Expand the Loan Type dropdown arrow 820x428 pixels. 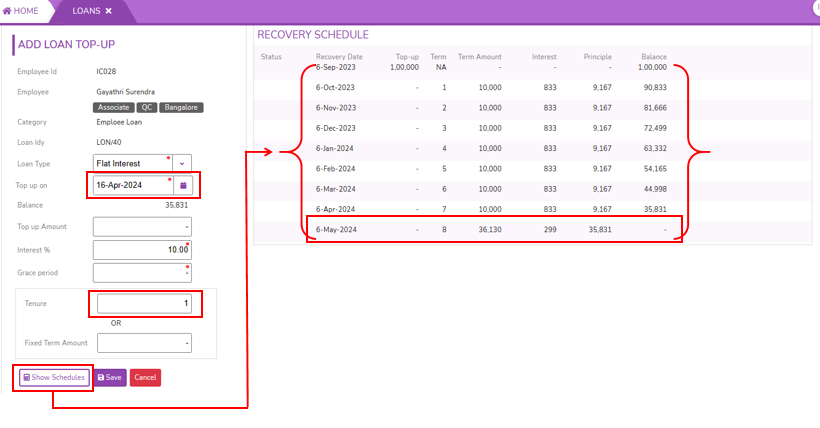point(182,163)
